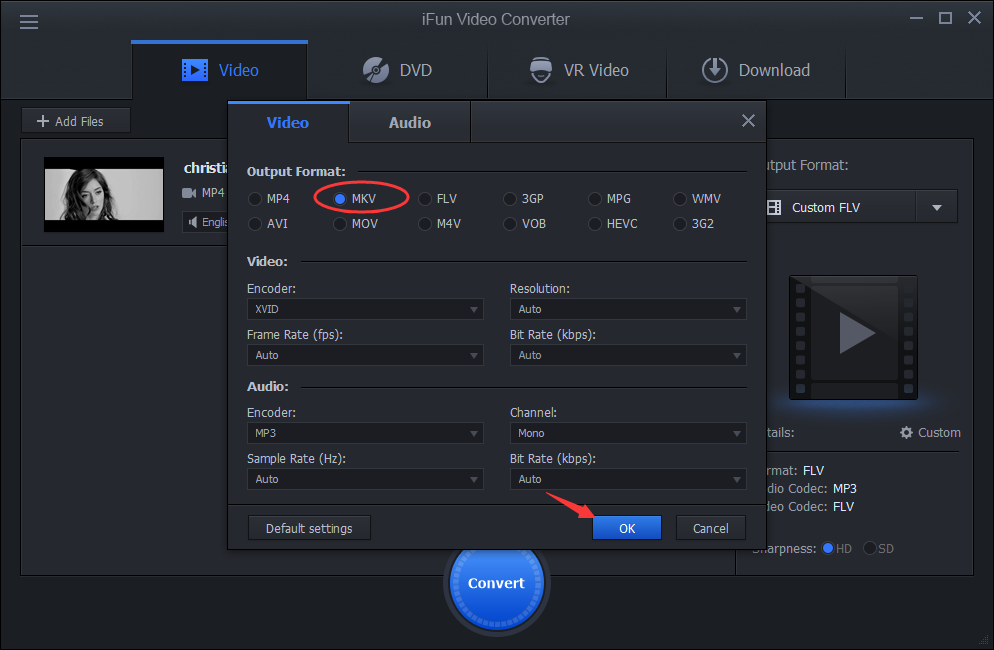994x650 pixels.
Task: Click the camera MP4 icon in file row
Action: click(x=189, y=193)
